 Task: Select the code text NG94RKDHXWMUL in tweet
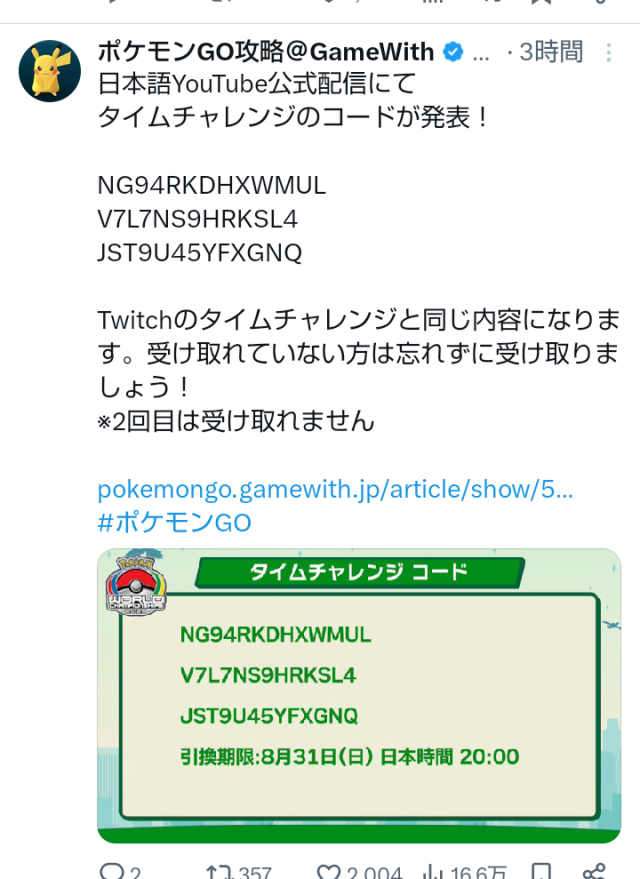coord(211,186)
